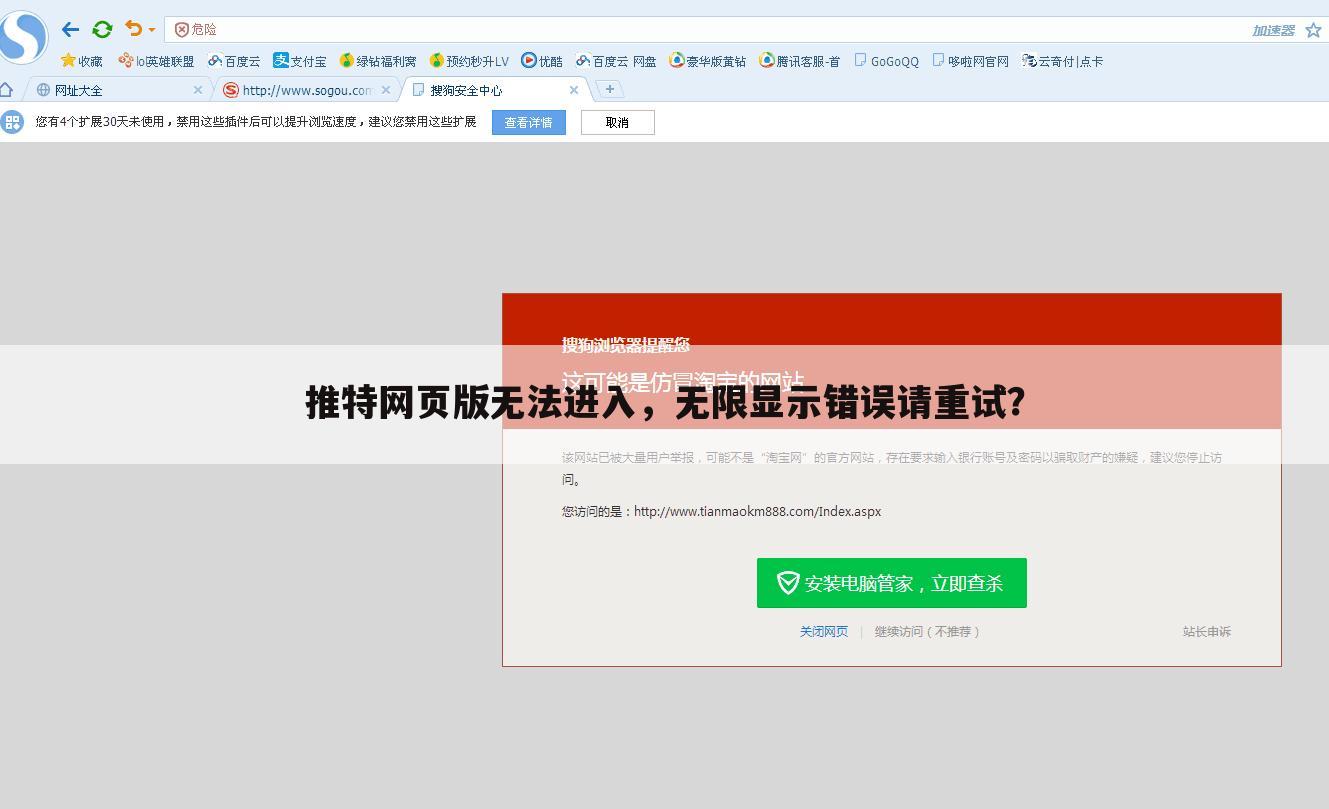Bookmark page with the star icon
Screen dimensions: 1329x809
[x=1313, y=30]
